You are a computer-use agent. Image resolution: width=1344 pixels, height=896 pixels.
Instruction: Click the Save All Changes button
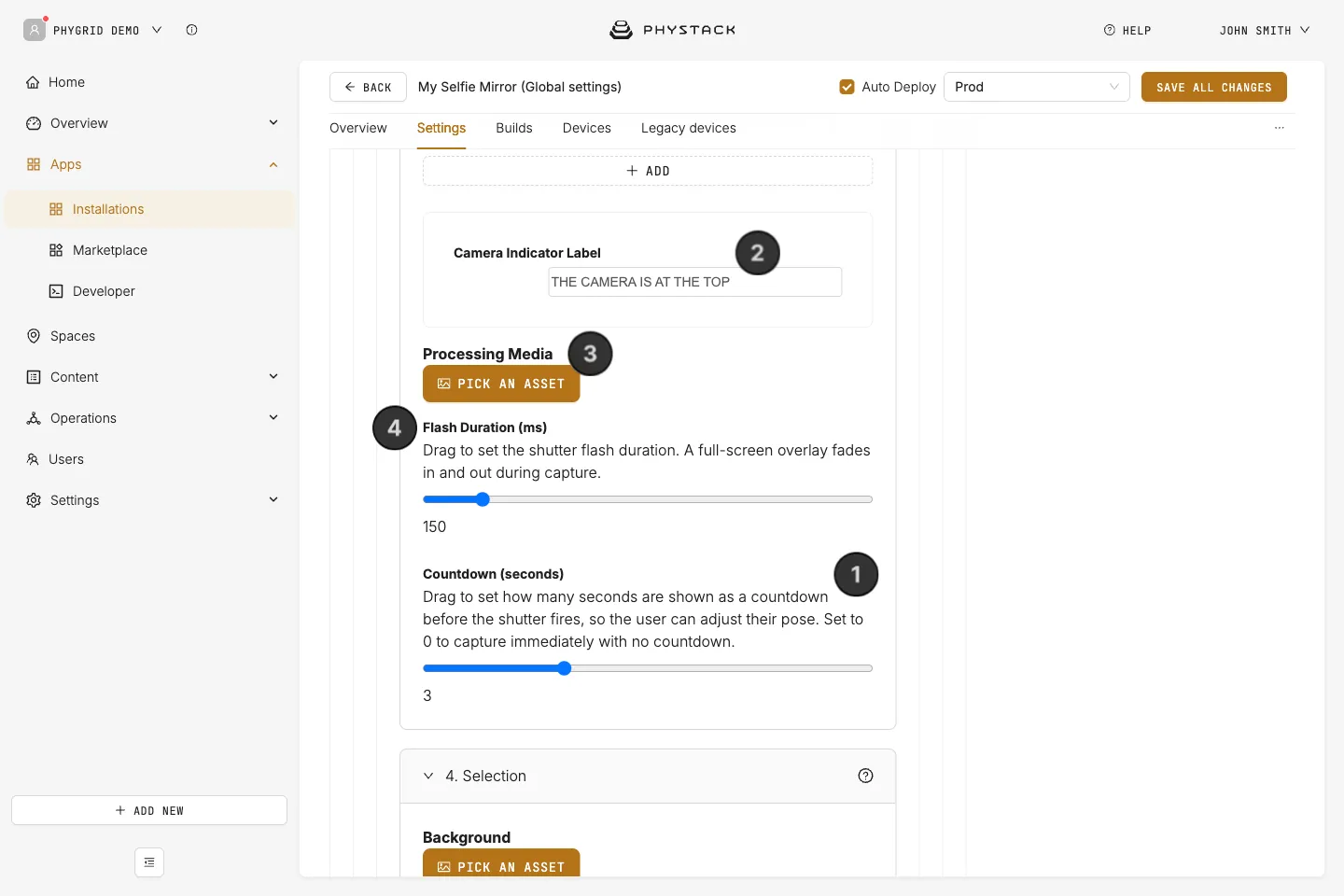[x=1214, y=87]
